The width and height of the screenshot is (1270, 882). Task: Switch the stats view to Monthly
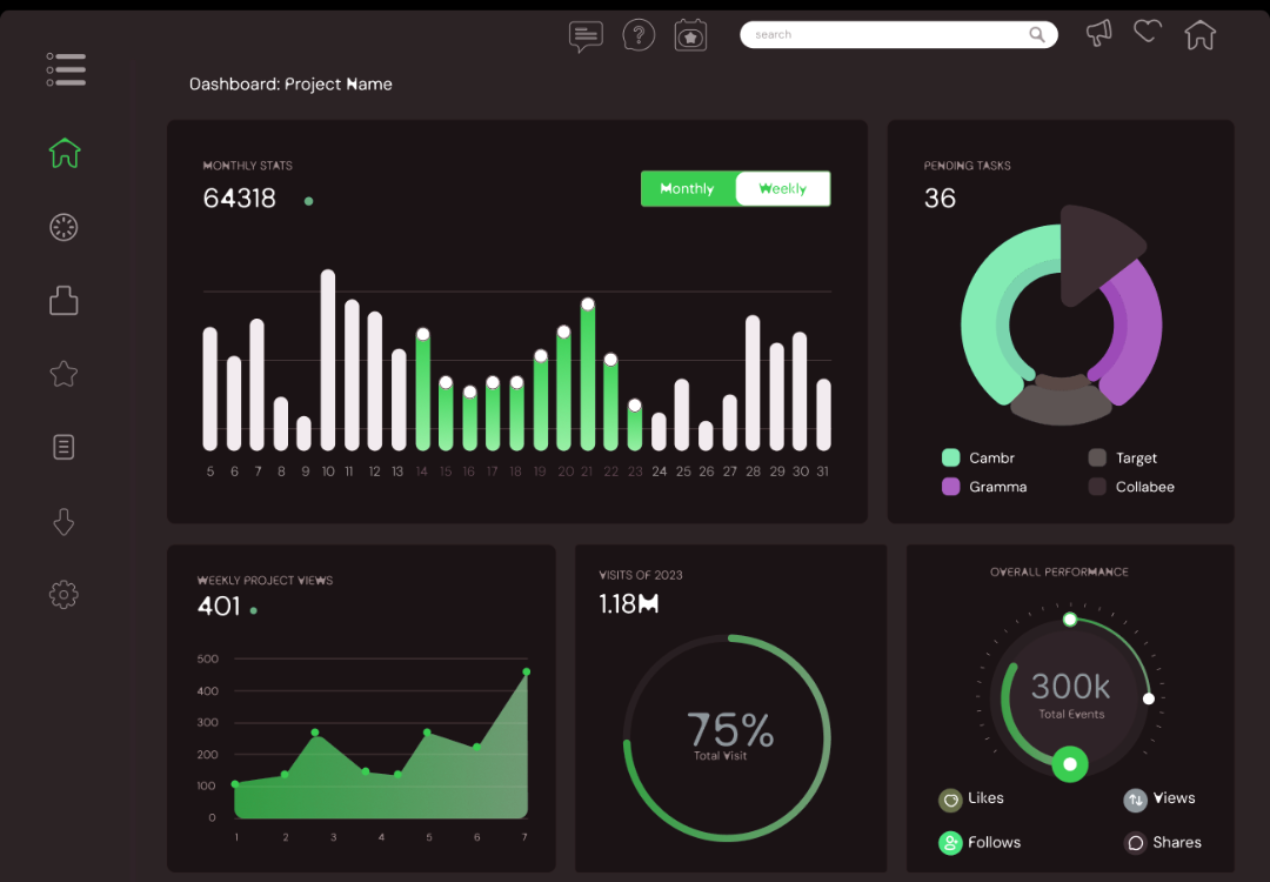tap(688, 189)
